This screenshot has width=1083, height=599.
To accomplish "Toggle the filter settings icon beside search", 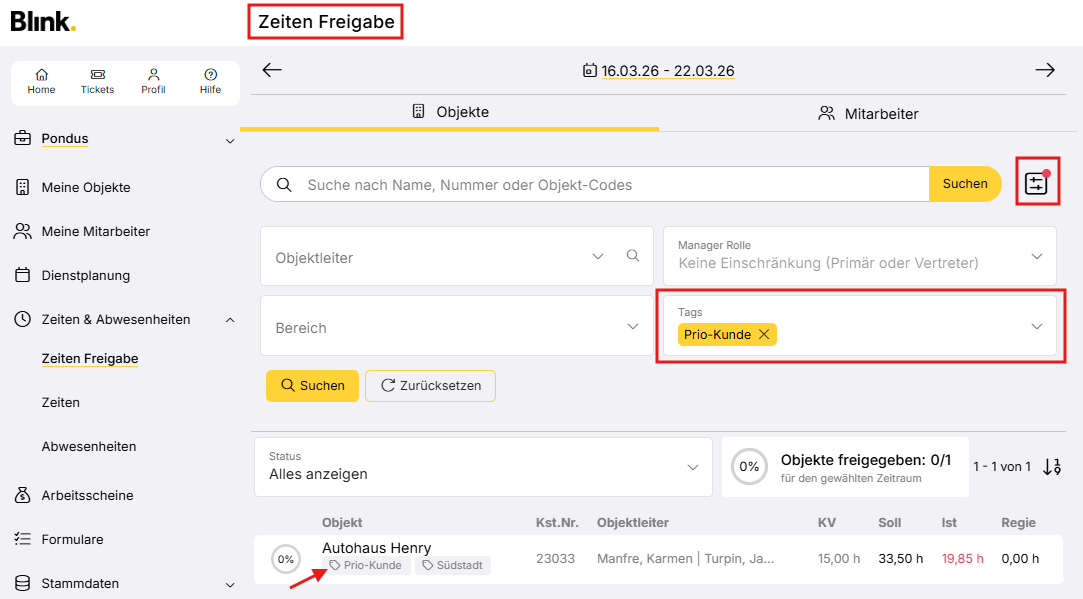I will click(x=1036, y=183).
